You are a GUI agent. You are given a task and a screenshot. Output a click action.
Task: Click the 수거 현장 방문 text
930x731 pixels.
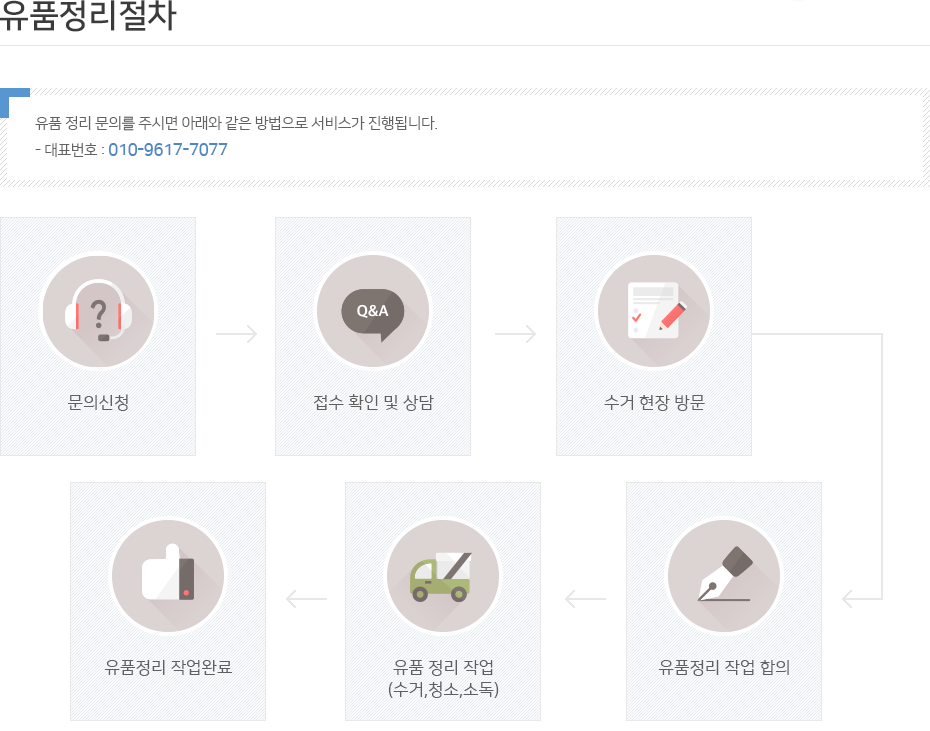(654, 402)
